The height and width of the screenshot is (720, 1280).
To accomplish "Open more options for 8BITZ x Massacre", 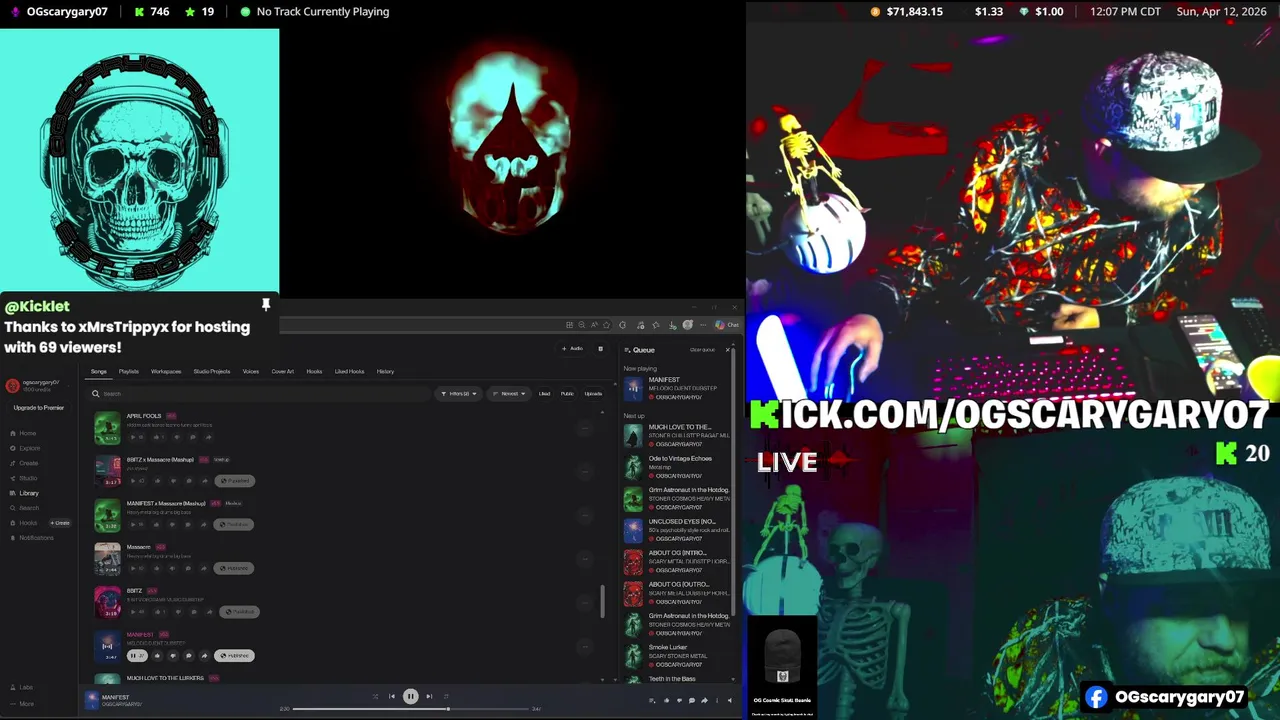I will pos(585,472).
